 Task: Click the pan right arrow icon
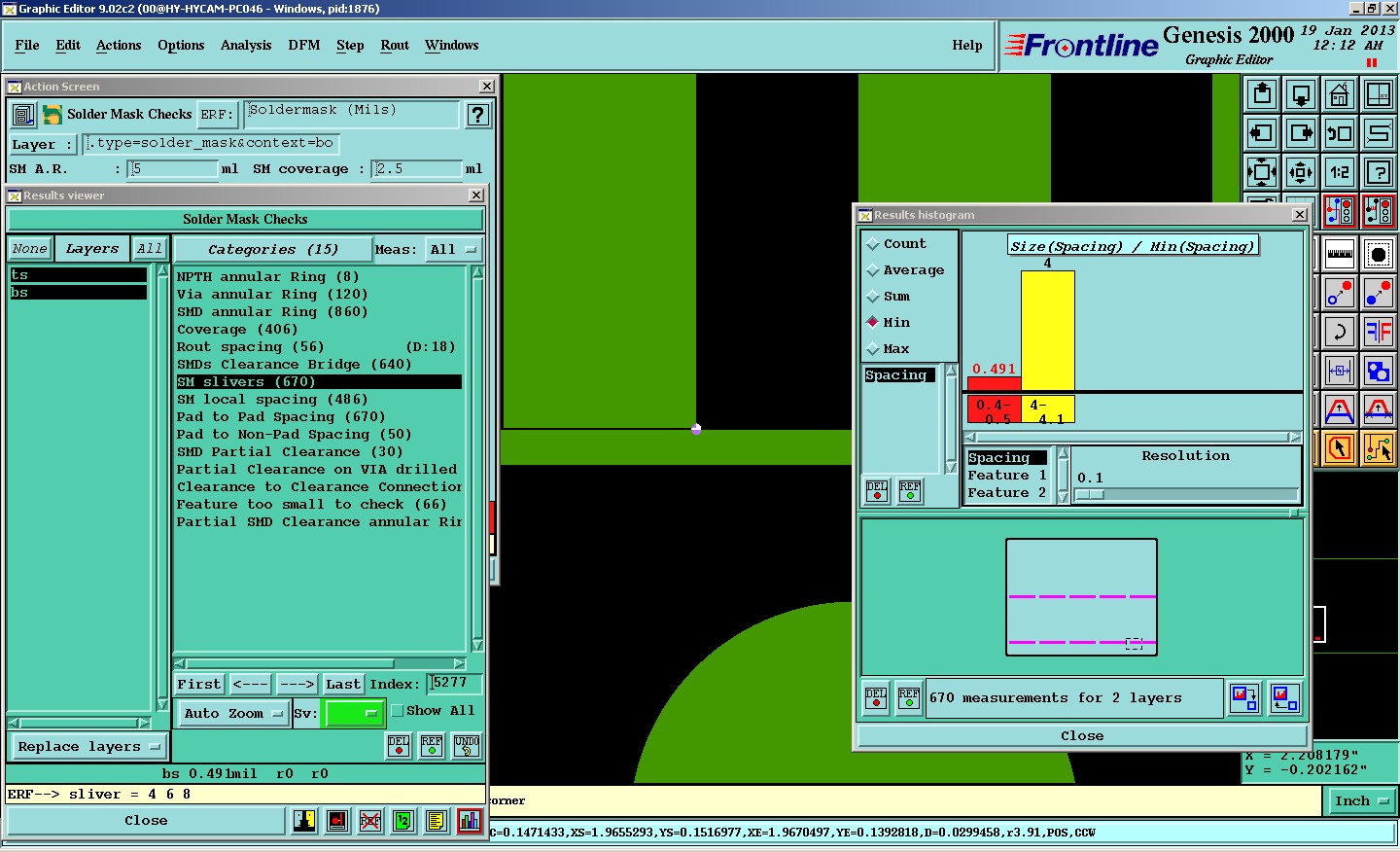(1301, 133)
